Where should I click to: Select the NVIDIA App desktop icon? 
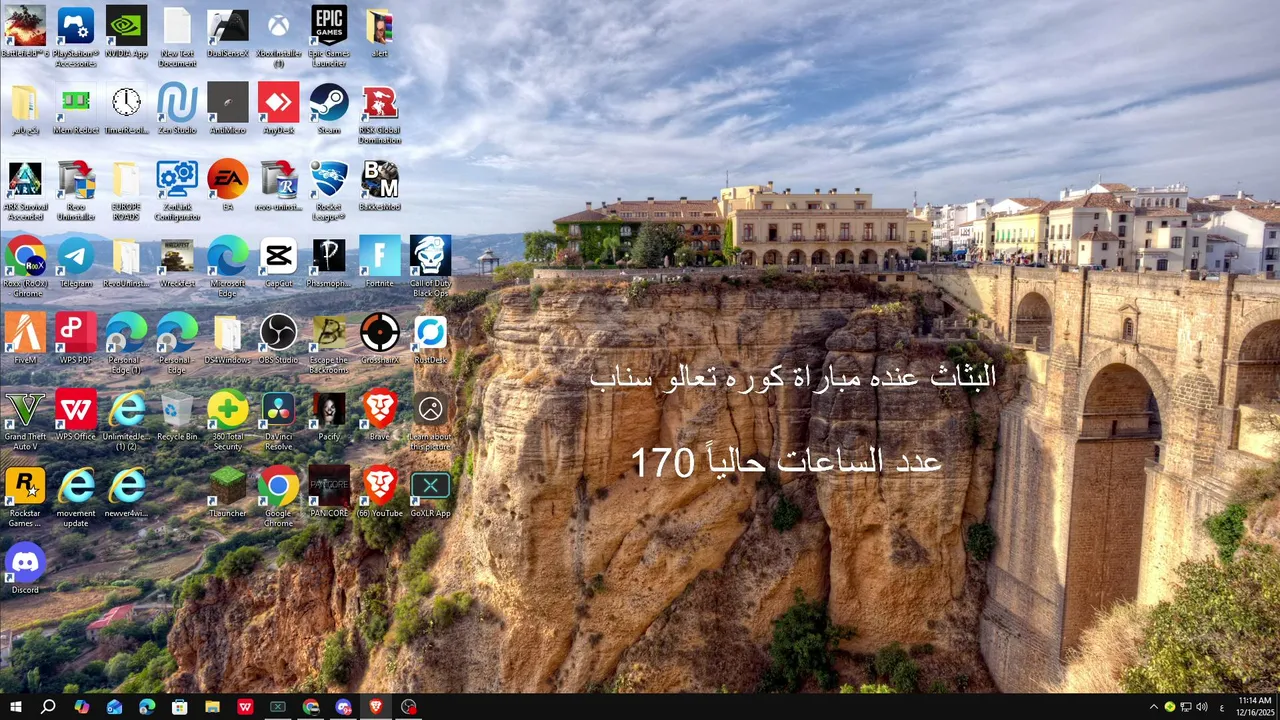pos(126,33)
